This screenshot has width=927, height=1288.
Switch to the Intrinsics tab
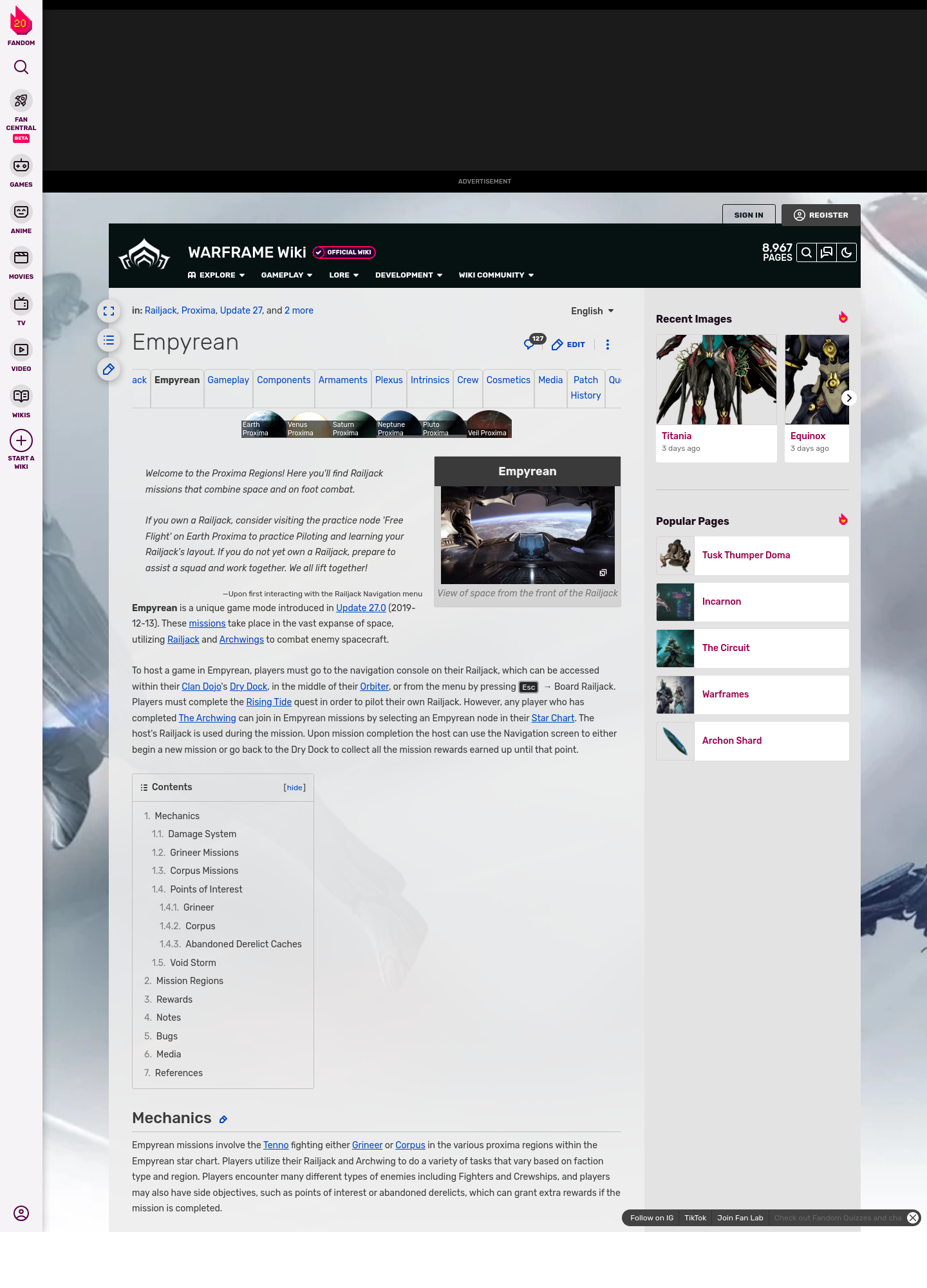click(x=430, y=380)
